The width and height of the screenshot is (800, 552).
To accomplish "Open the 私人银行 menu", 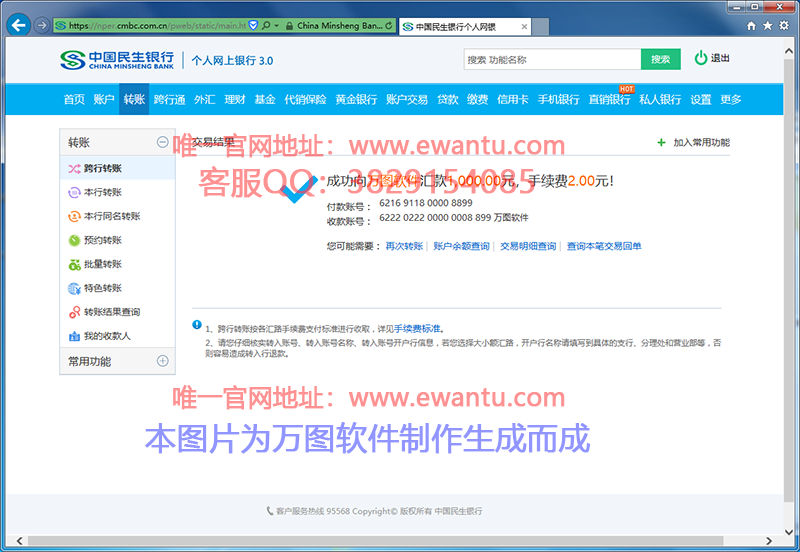I will [x=660, y=99].
